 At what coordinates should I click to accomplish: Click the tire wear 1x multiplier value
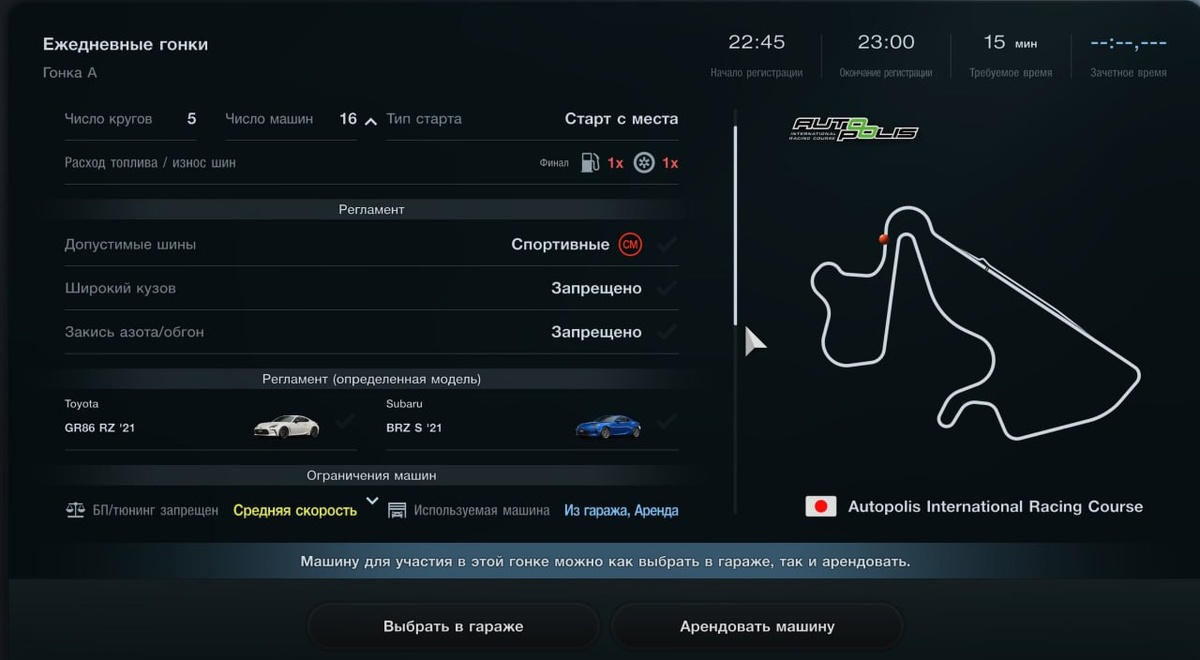[669, 162]
